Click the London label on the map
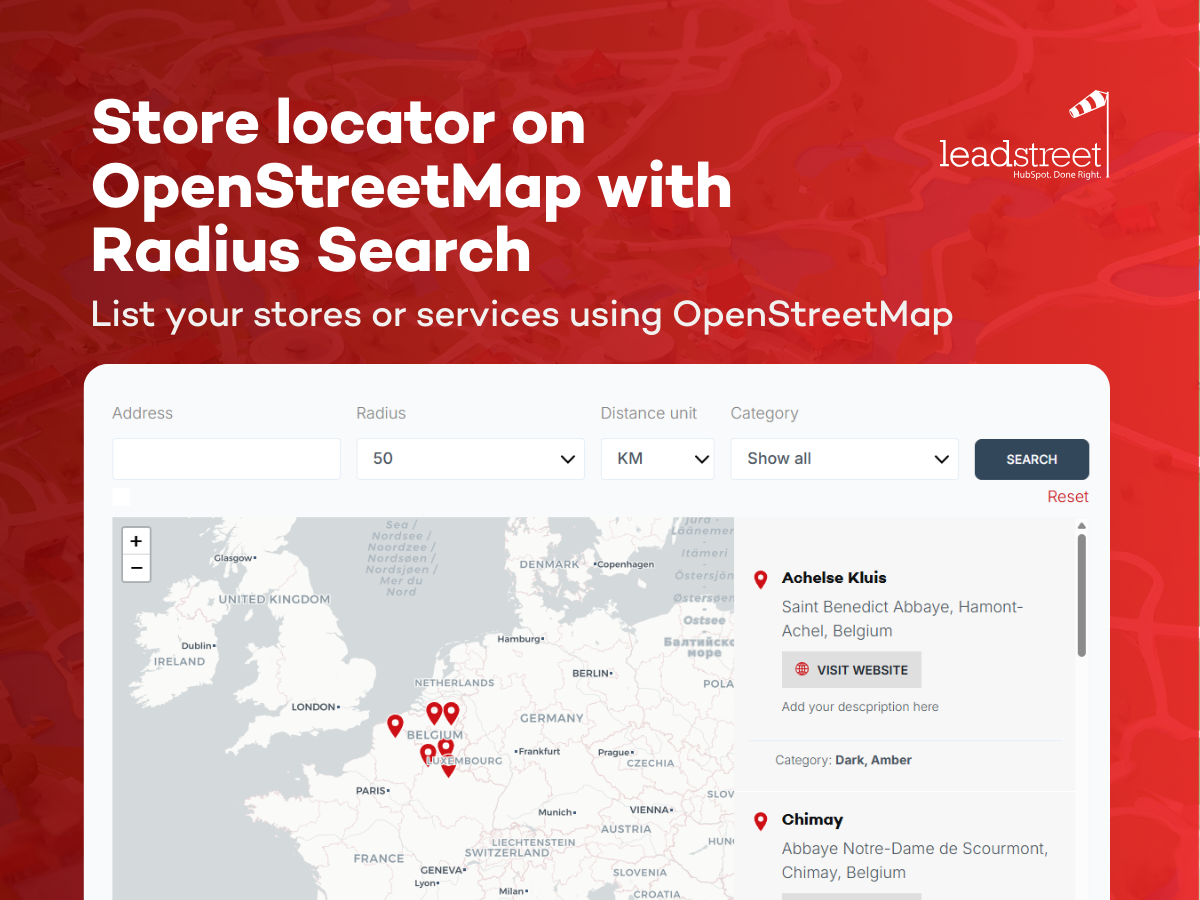 pos(314,707)
